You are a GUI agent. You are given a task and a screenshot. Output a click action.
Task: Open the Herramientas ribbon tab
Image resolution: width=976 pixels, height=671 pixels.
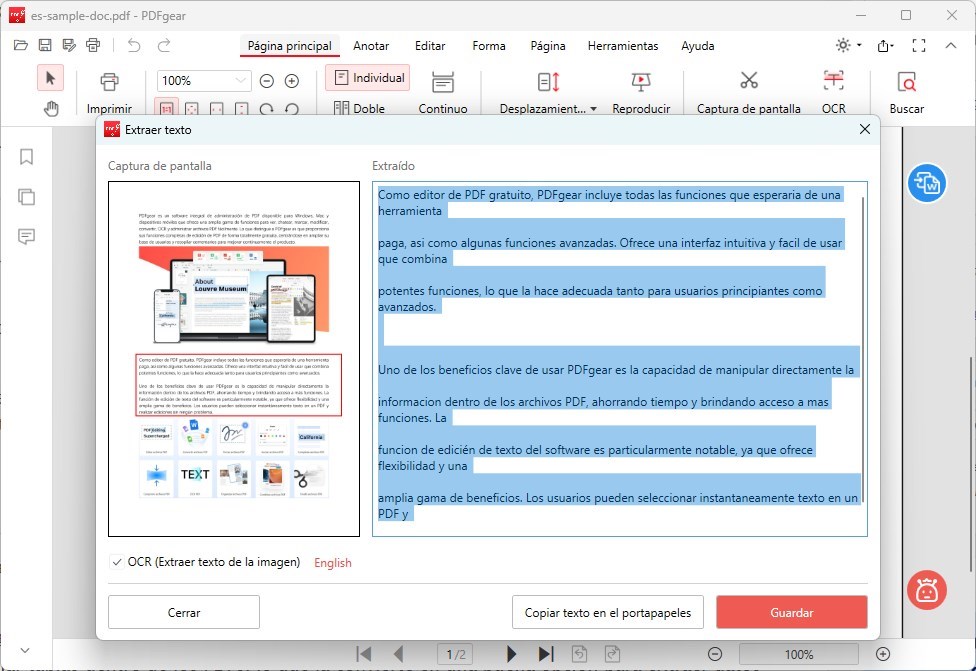coord(623,46)
